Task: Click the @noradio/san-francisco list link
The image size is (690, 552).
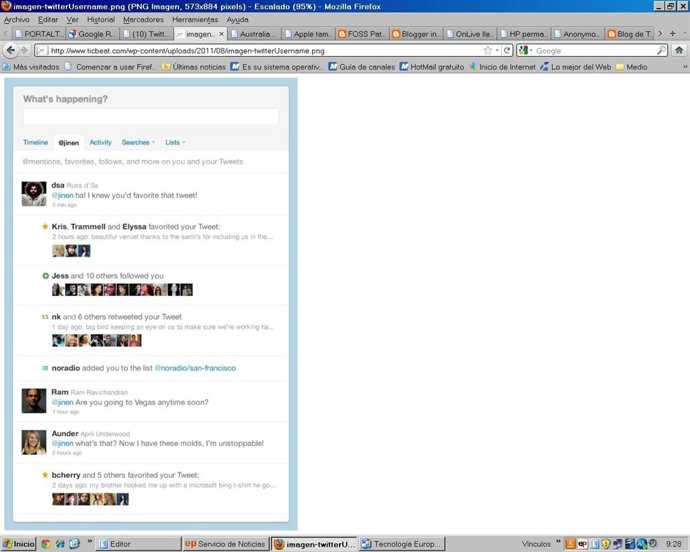Action: [195, 368]
